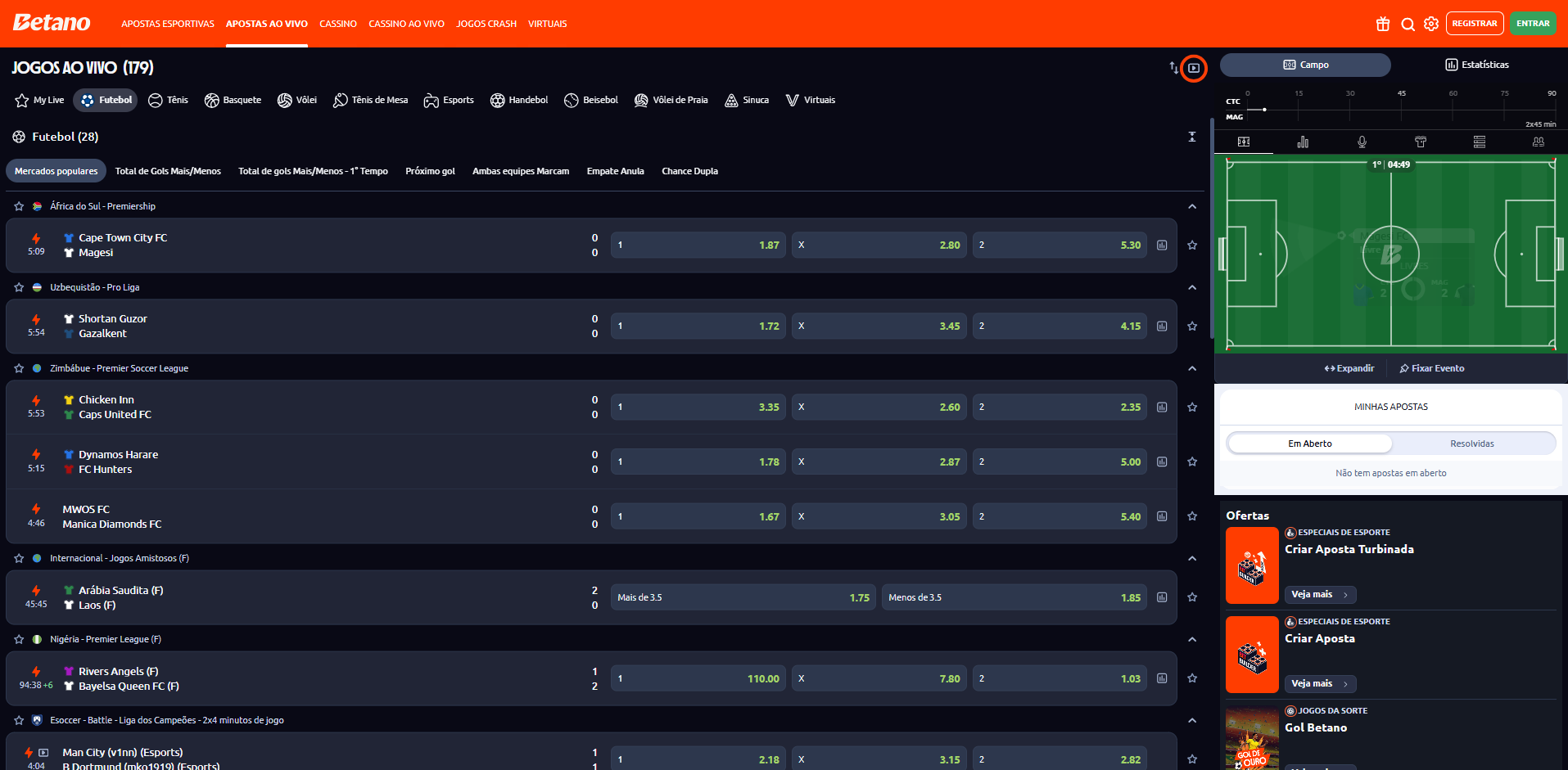1568x770 pixels.
Task: Open Jogos Crash menu item
Action: tap(486, 24)
